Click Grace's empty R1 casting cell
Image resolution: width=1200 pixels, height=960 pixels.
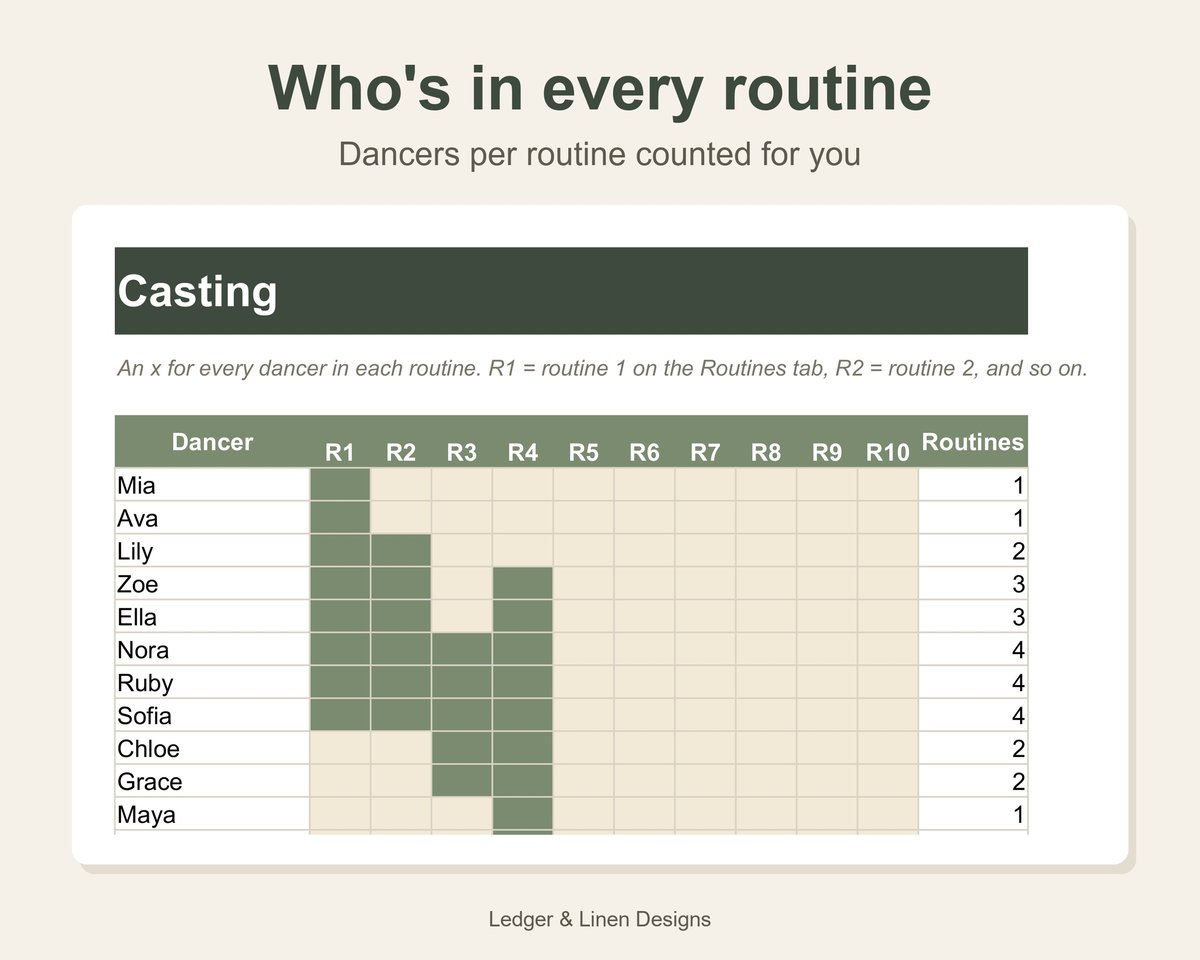tap(340, 782)
